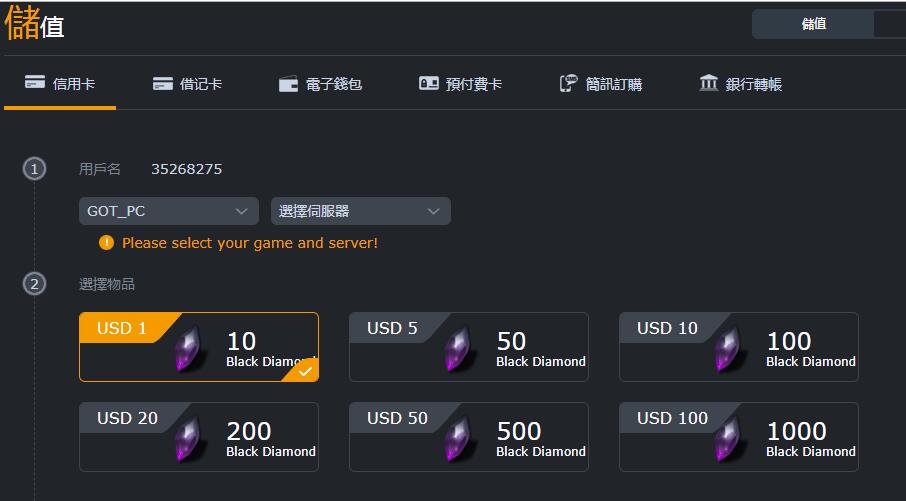Click the bank building icon beside 銀行轉帳

(x=708, y=83)
